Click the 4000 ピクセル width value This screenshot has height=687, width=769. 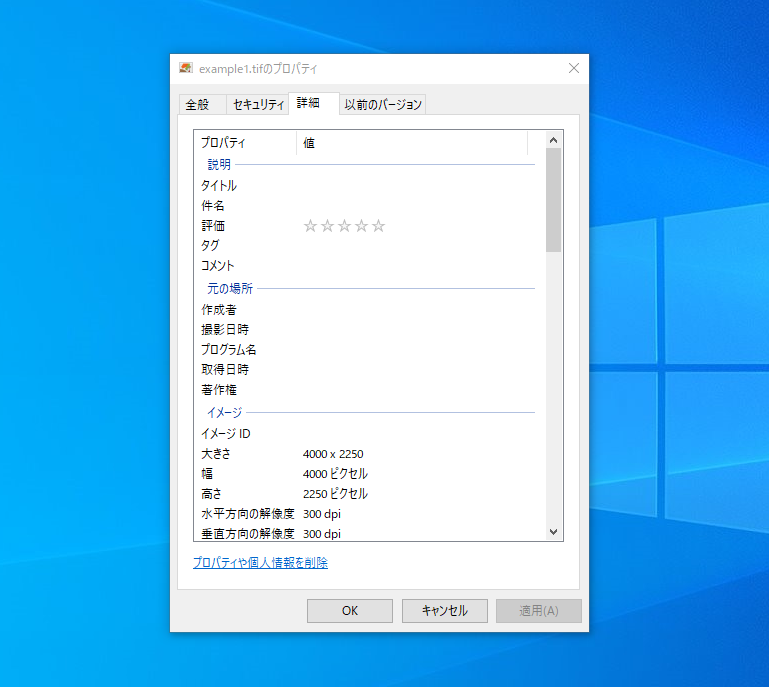pyautogui.click(x=335, y=474)
